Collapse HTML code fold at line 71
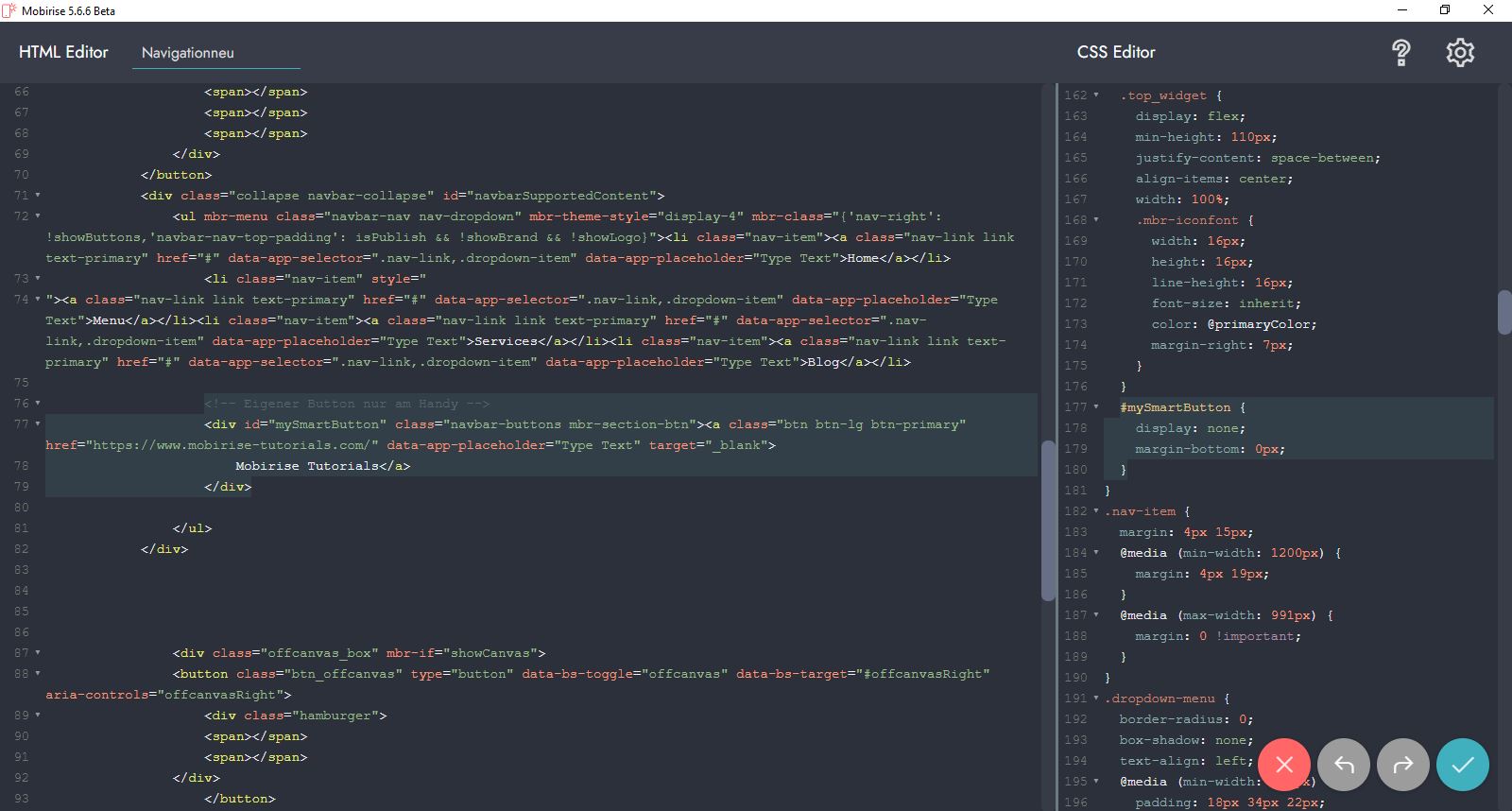Viewport: 1512px width, 811px height. point(38,196)
